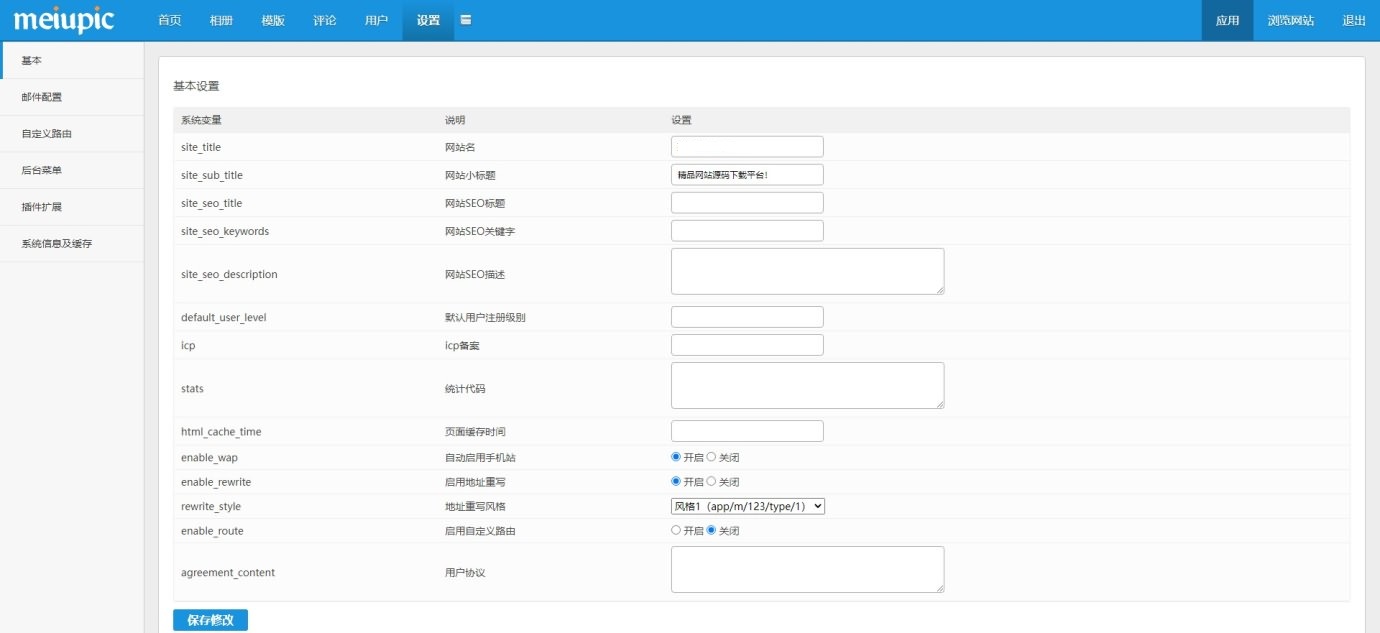Viewport: 1380px width, 633px height.
Task: Focus the icp备案 input field
Action: [x=747, y=345]
